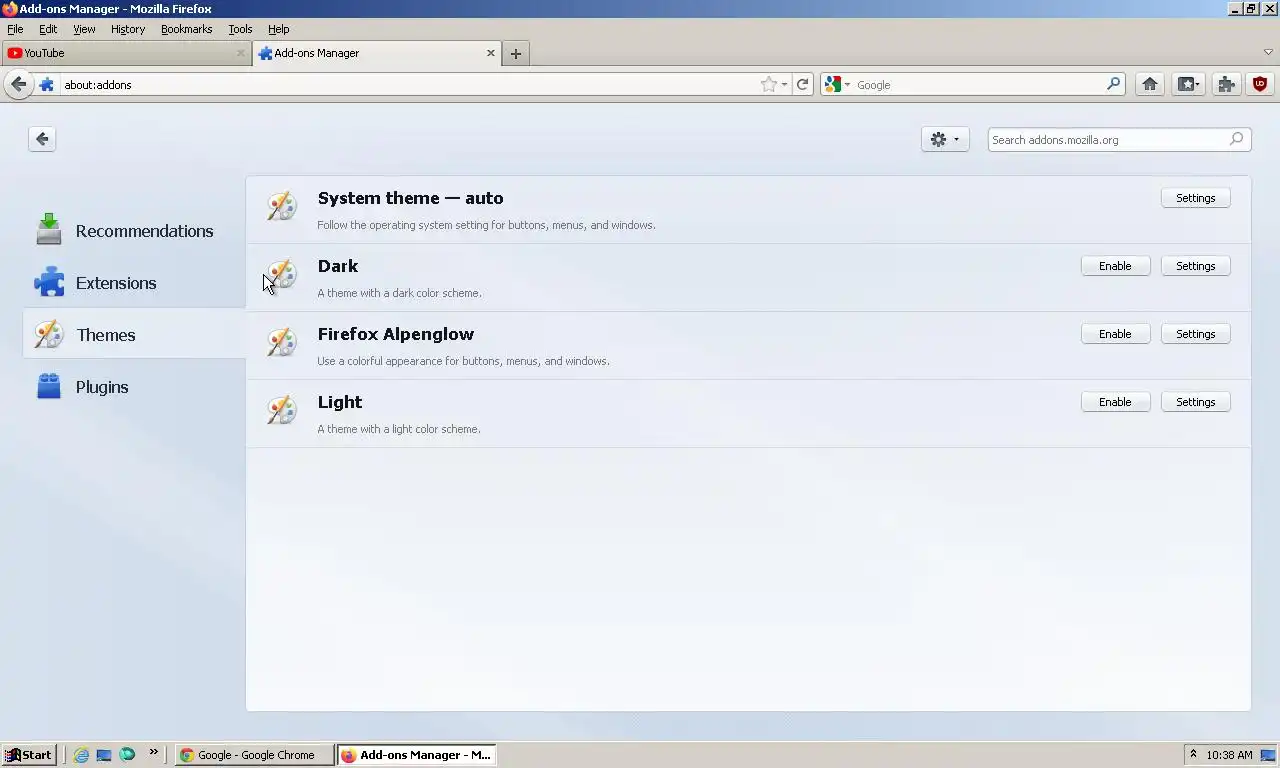Image resolution: width=1280 pixels, height=768 pixels.
Task: Click the Add-ons Manager taskbar button
Action: point(416,755)
